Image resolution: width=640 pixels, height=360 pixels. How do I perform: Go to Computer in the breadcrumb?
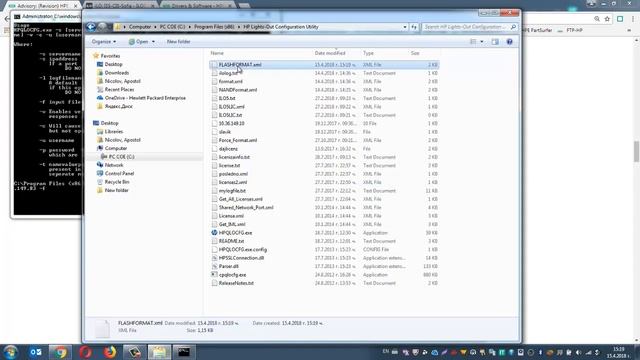(x=140, y=27)
